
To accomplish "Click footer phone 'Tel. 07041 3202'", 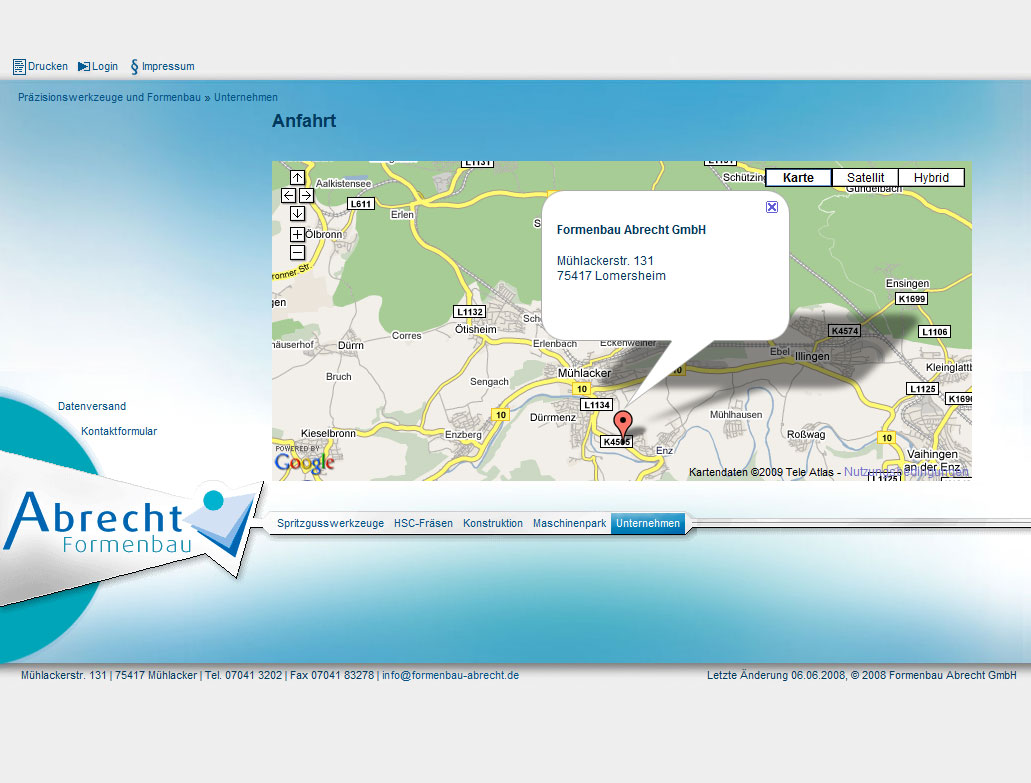I will point(243,675).
